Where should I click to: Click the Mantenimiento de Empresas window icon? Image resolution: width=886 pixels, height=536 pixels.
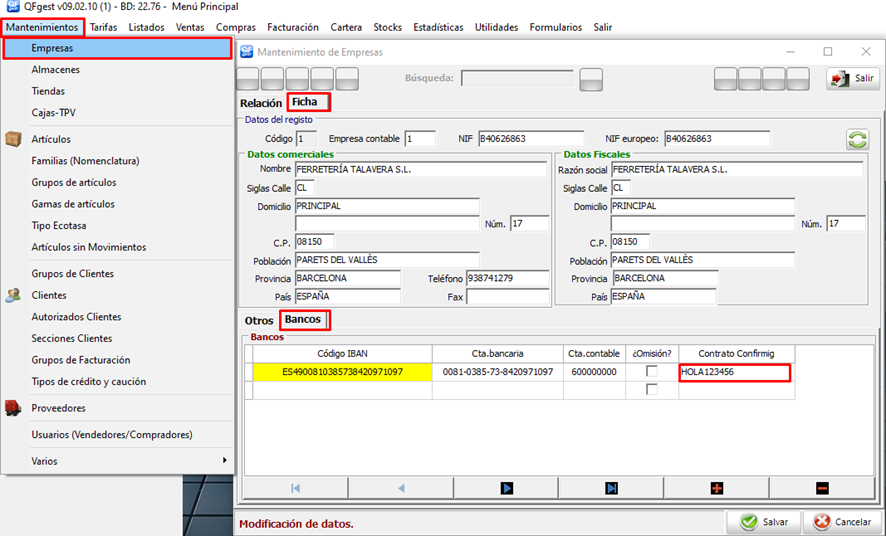tap(247, 52)
